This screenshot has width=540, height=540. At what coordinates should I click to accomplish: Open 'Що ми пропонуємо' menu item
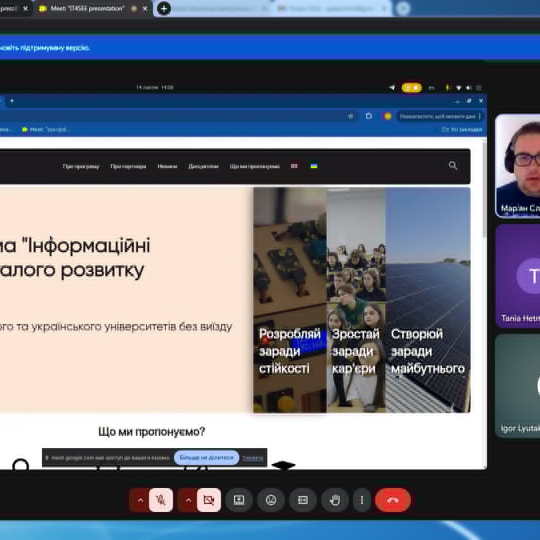255,166
